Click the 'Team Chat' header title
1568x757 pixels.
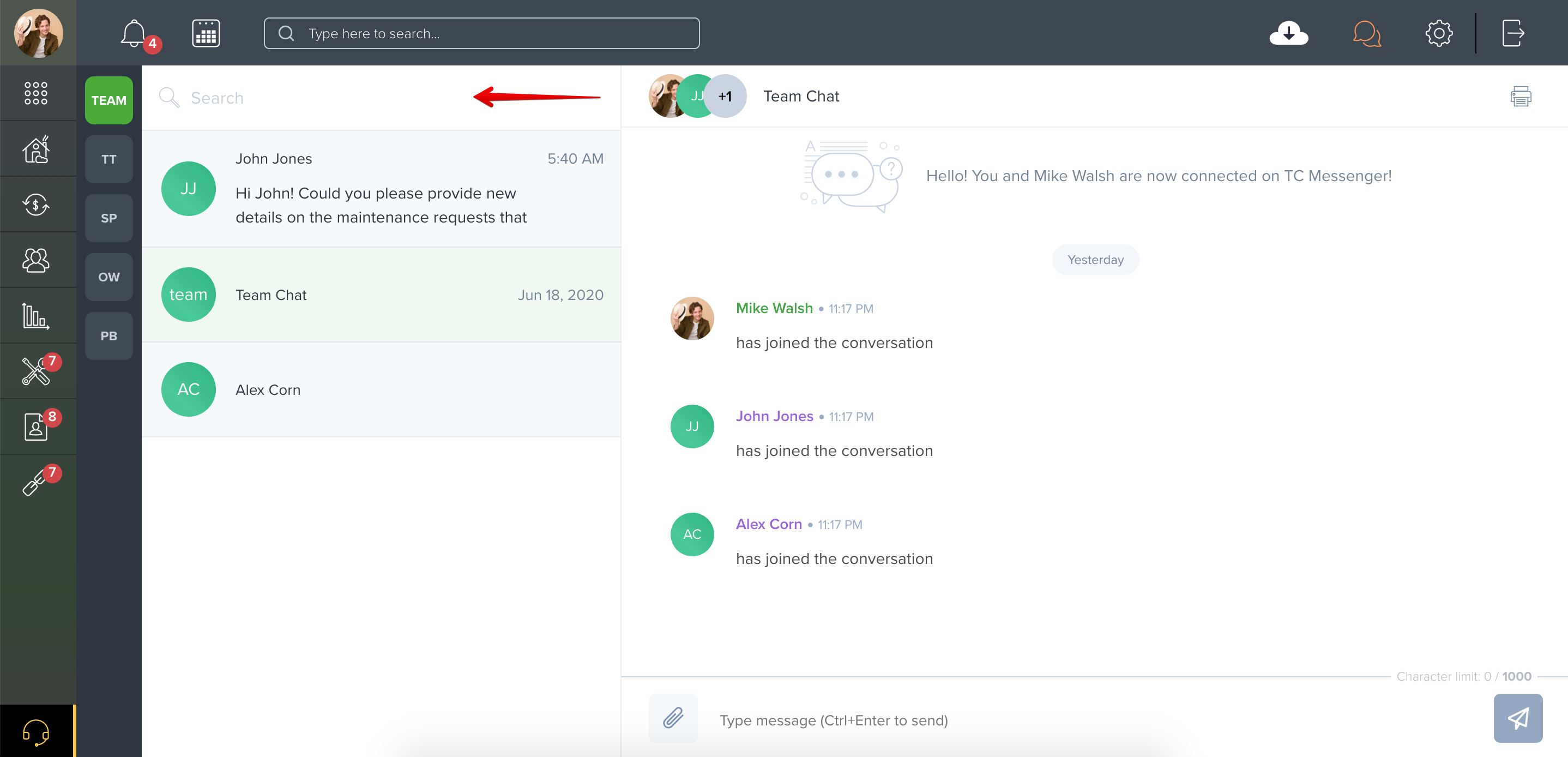point(801,96)
